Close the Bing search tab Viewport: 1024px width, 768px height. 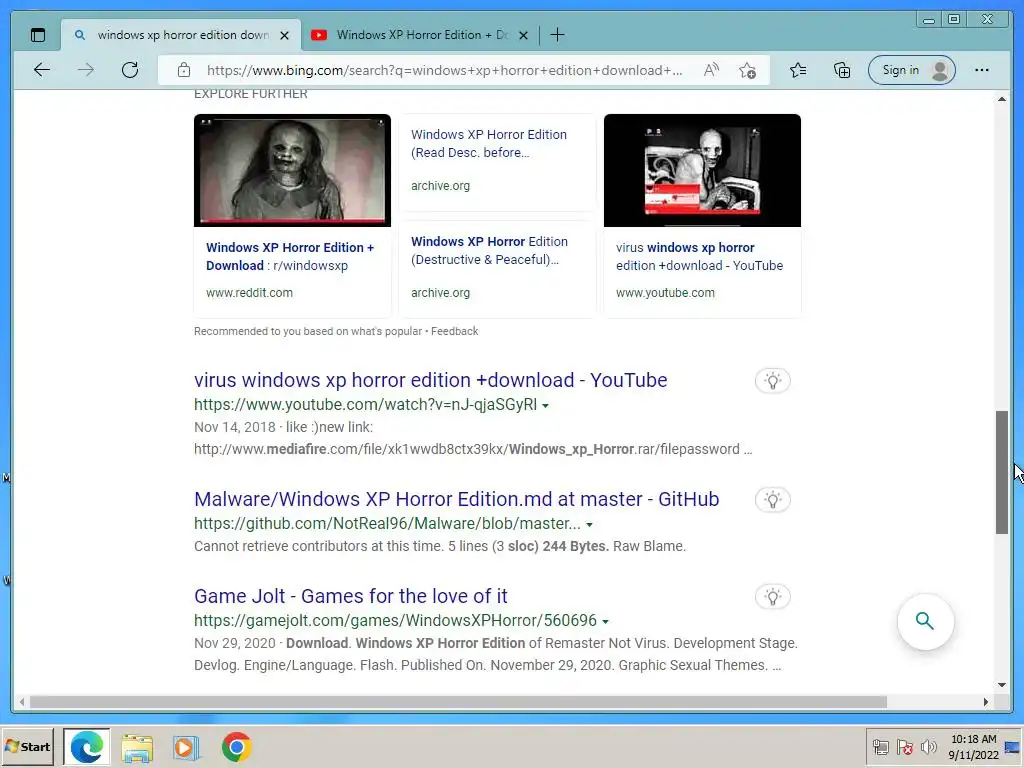point(284,35)
